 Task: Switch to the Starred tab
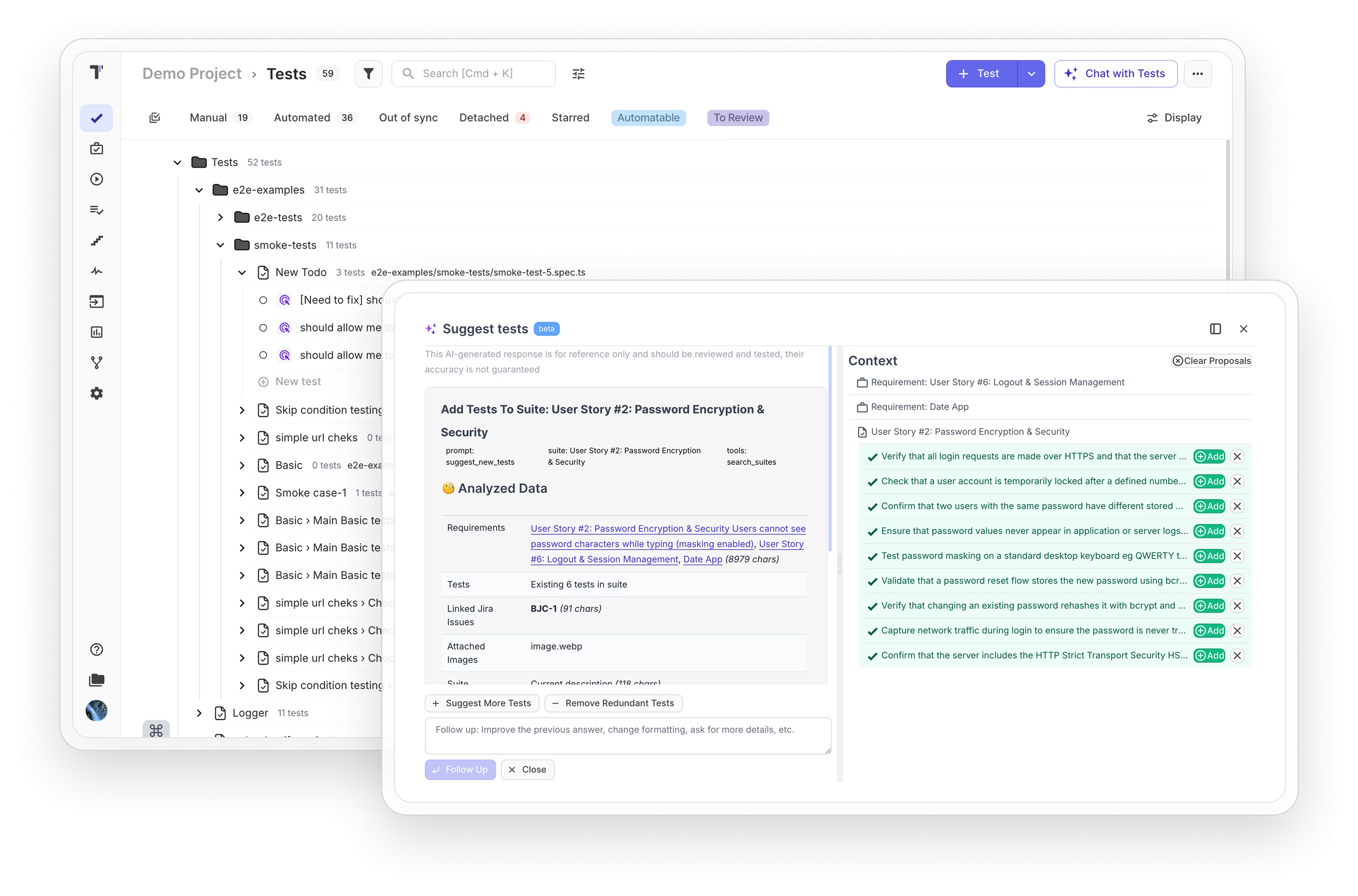tap(570, 118)
